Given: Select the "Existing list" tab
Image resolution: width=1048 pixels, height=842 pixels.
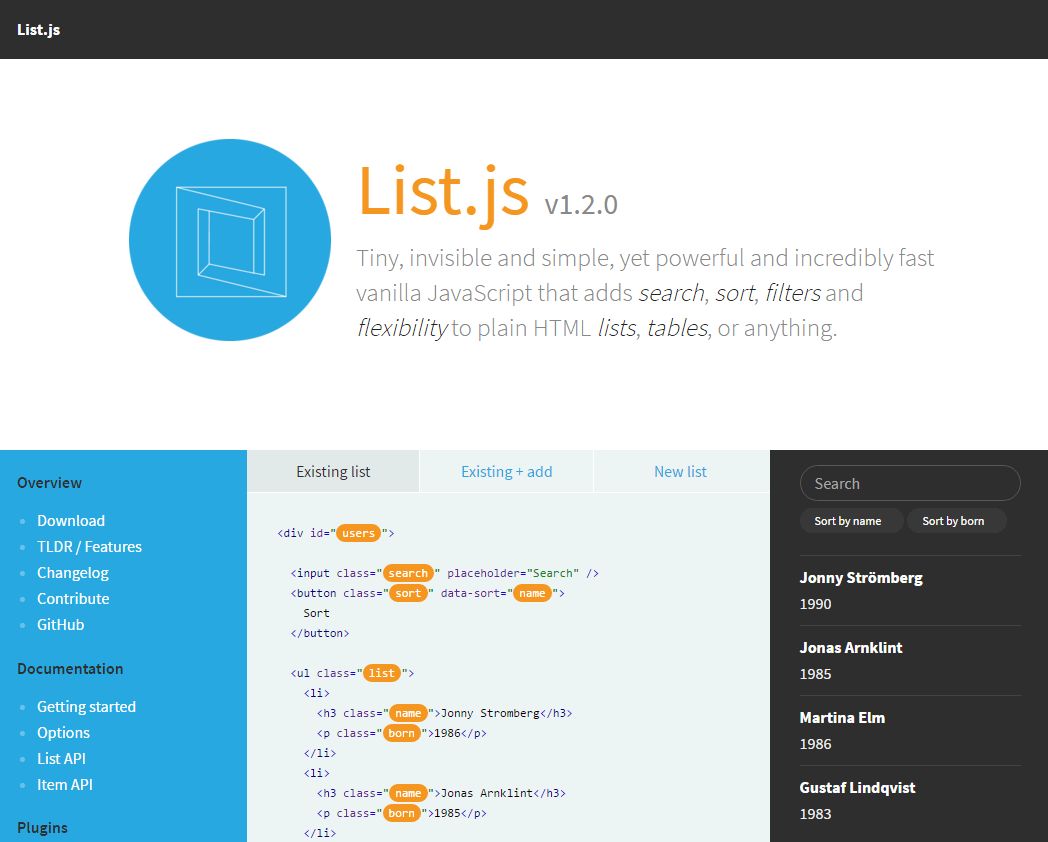Looking at the screenshot, I should coord(333,471).
